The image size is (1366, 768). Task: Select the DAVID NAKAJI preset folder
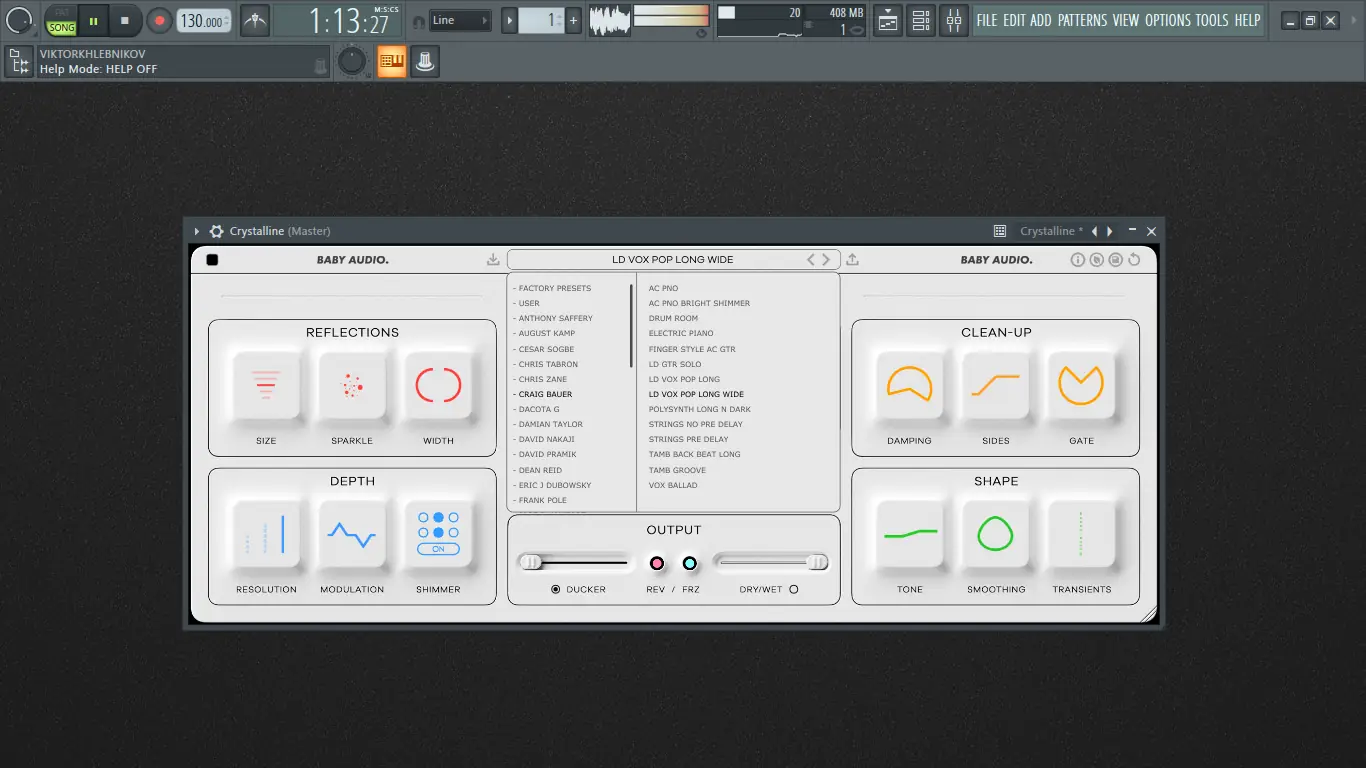click(x=546, y=439)
